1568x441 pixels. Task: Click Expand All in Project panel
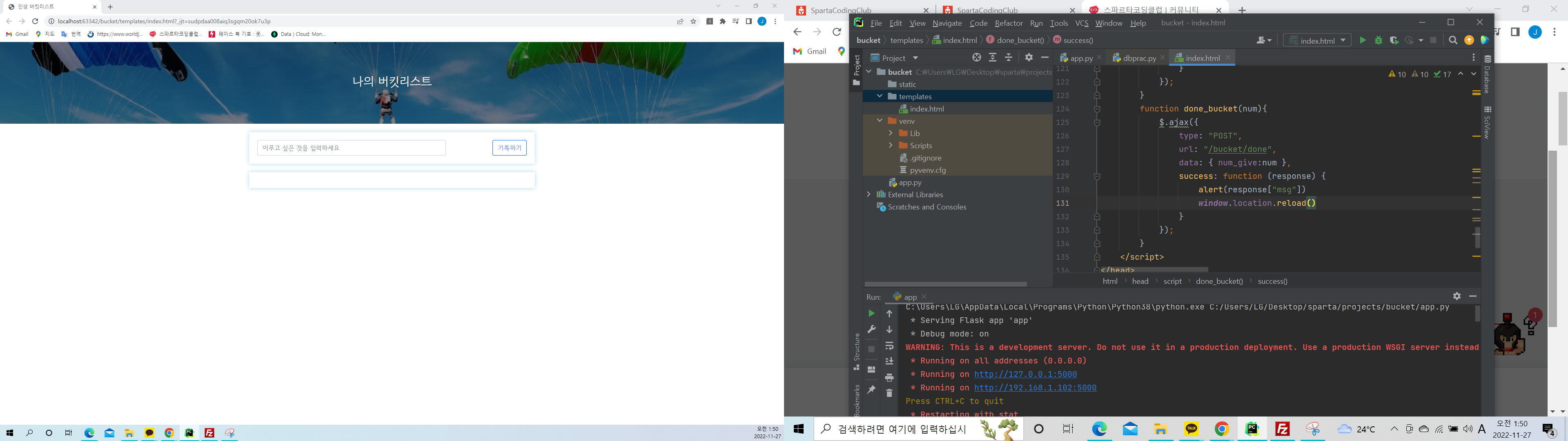(x=993, y=57)
